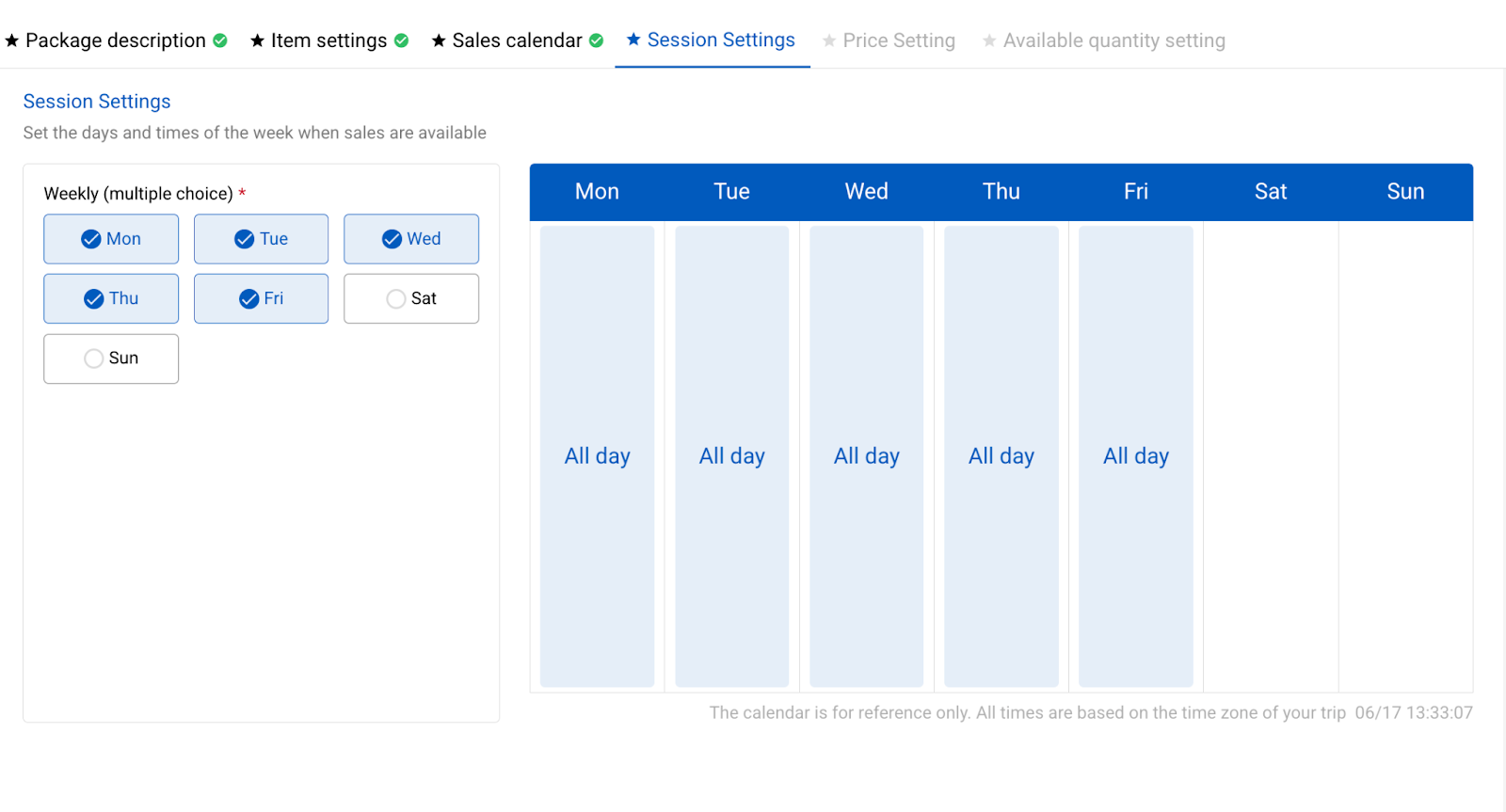Image resolution: width=1506 pixels, height=812 pixels.
Task: Select the Fri All day calendar block
Action: 1136,456
